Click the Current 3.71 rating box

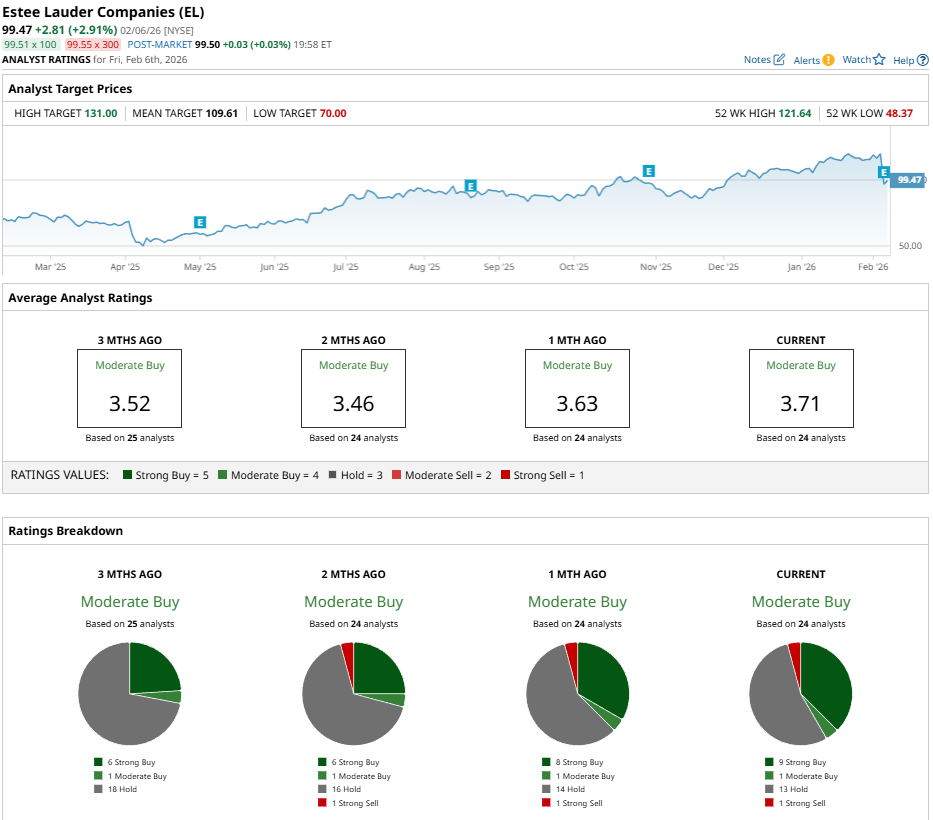pyautogui.click(x=801, y=387)
